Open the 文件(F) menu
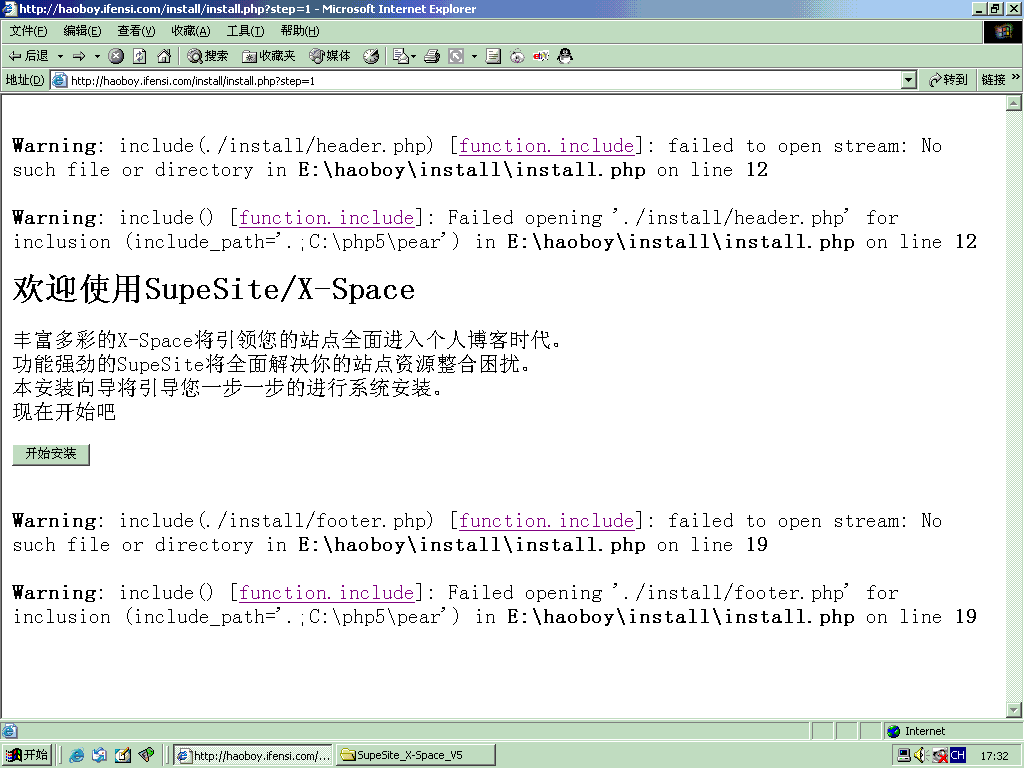The image size is (1024, 768). 28,31
